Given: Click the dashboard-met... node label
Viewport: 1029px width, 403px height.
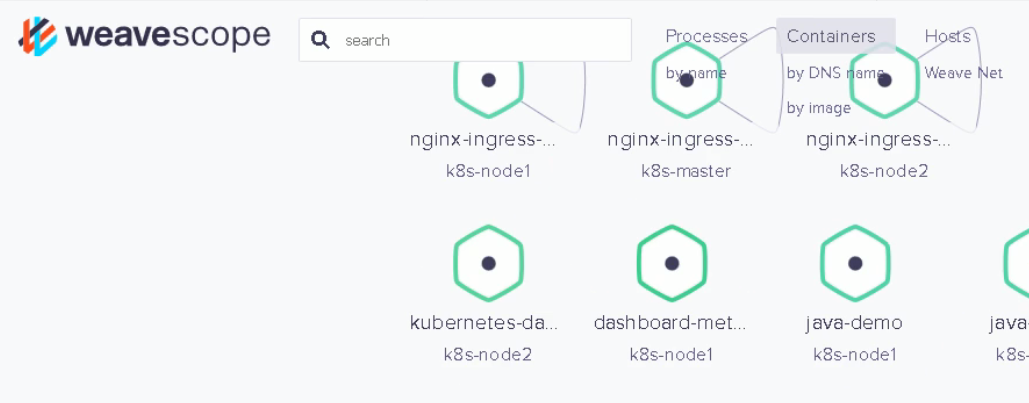Looking at the screenshot, I should pos(670,323).
